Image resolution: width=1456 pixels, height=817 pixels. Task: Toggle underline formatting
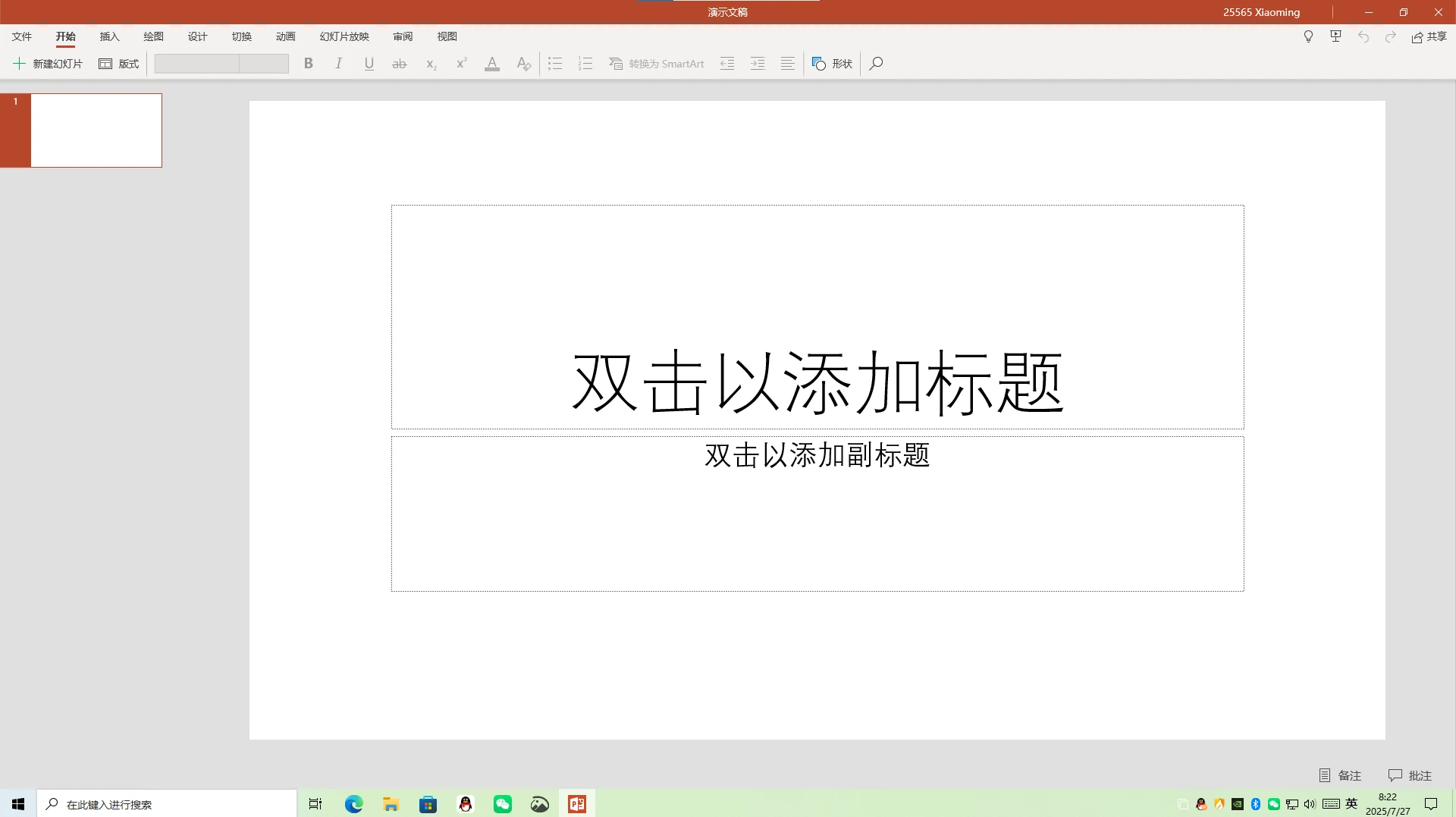pyautogui.click(x=369, y=64)
